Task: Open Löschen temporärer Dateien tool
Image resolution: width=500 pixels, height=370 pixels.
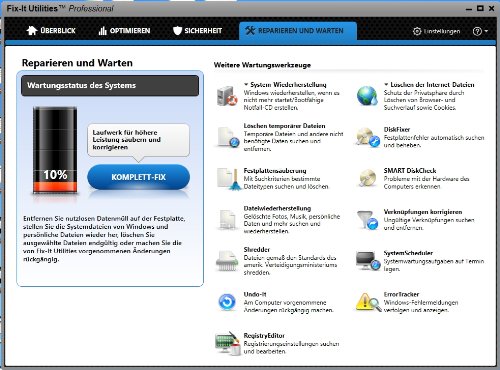Action: click(x=284, y=126)
